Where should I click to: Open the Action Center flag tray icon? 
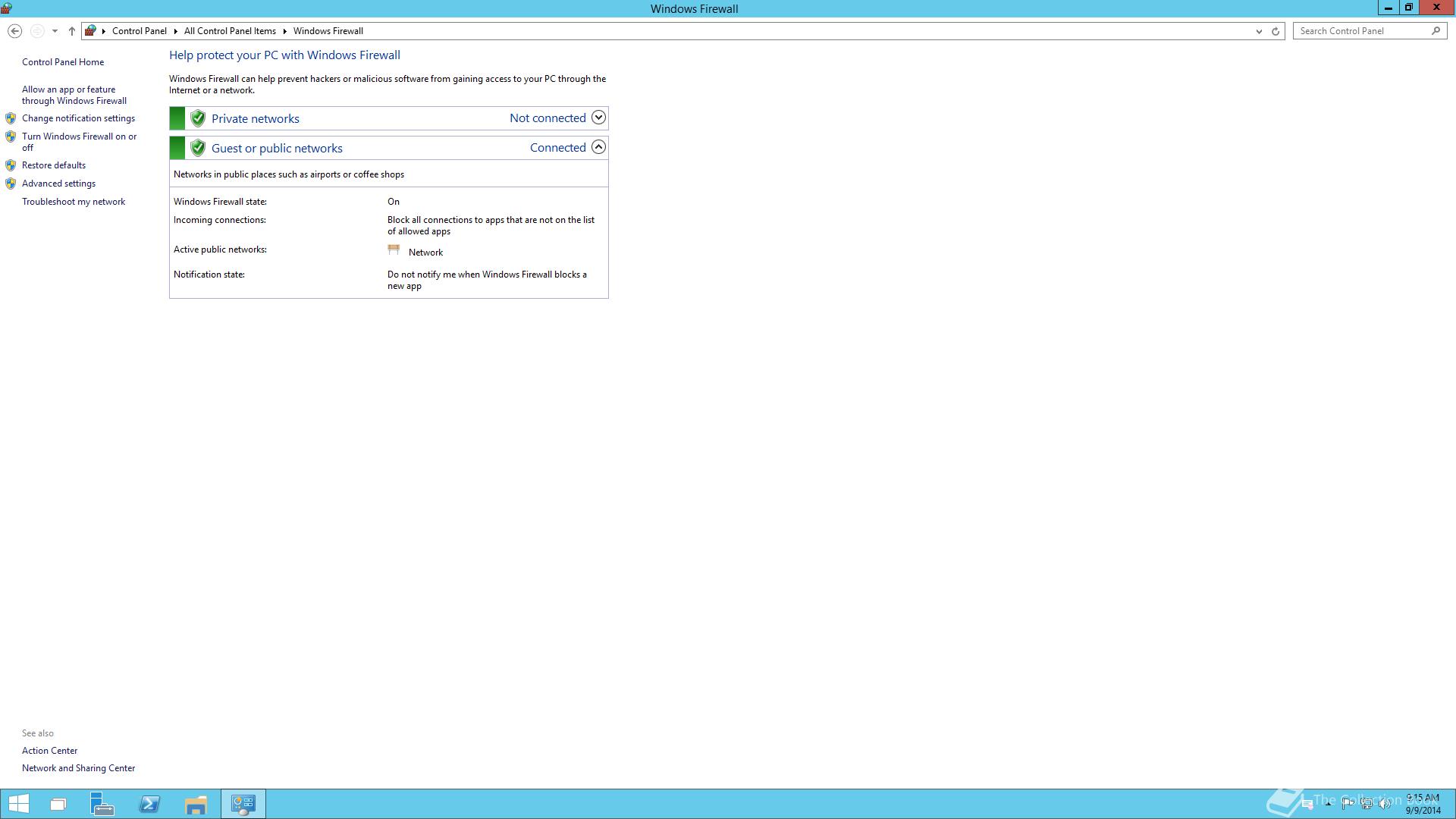pos(1348,804)
